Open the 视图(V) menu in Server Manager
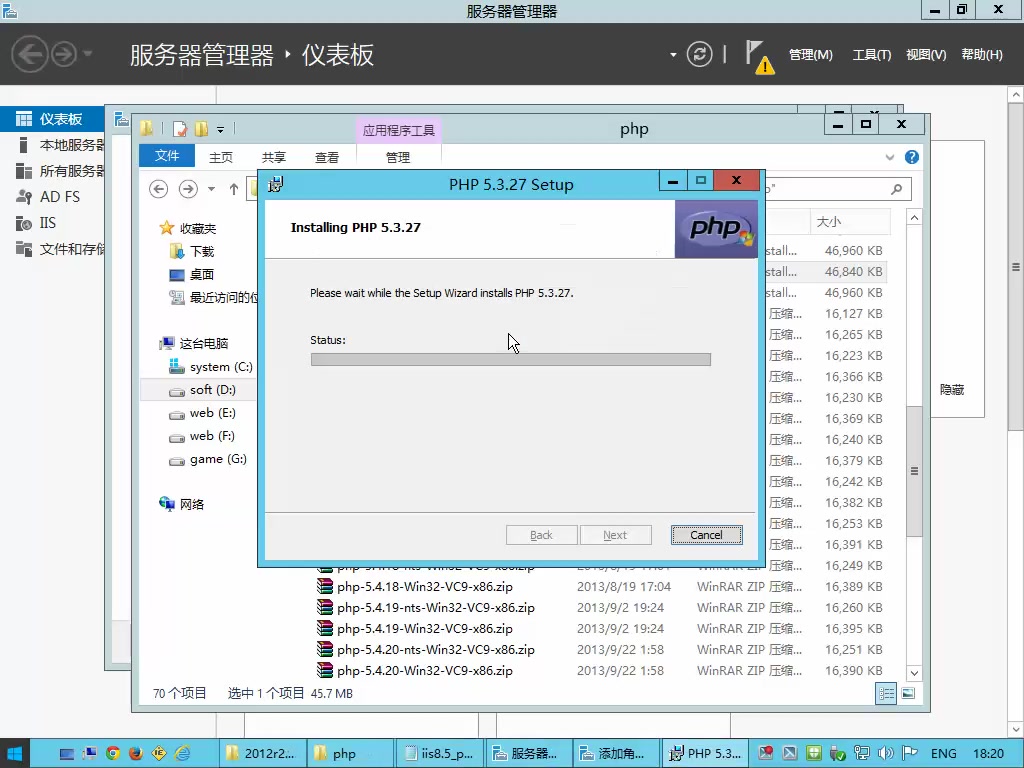This screenshot has width=1024, height=768. point(926,55)
